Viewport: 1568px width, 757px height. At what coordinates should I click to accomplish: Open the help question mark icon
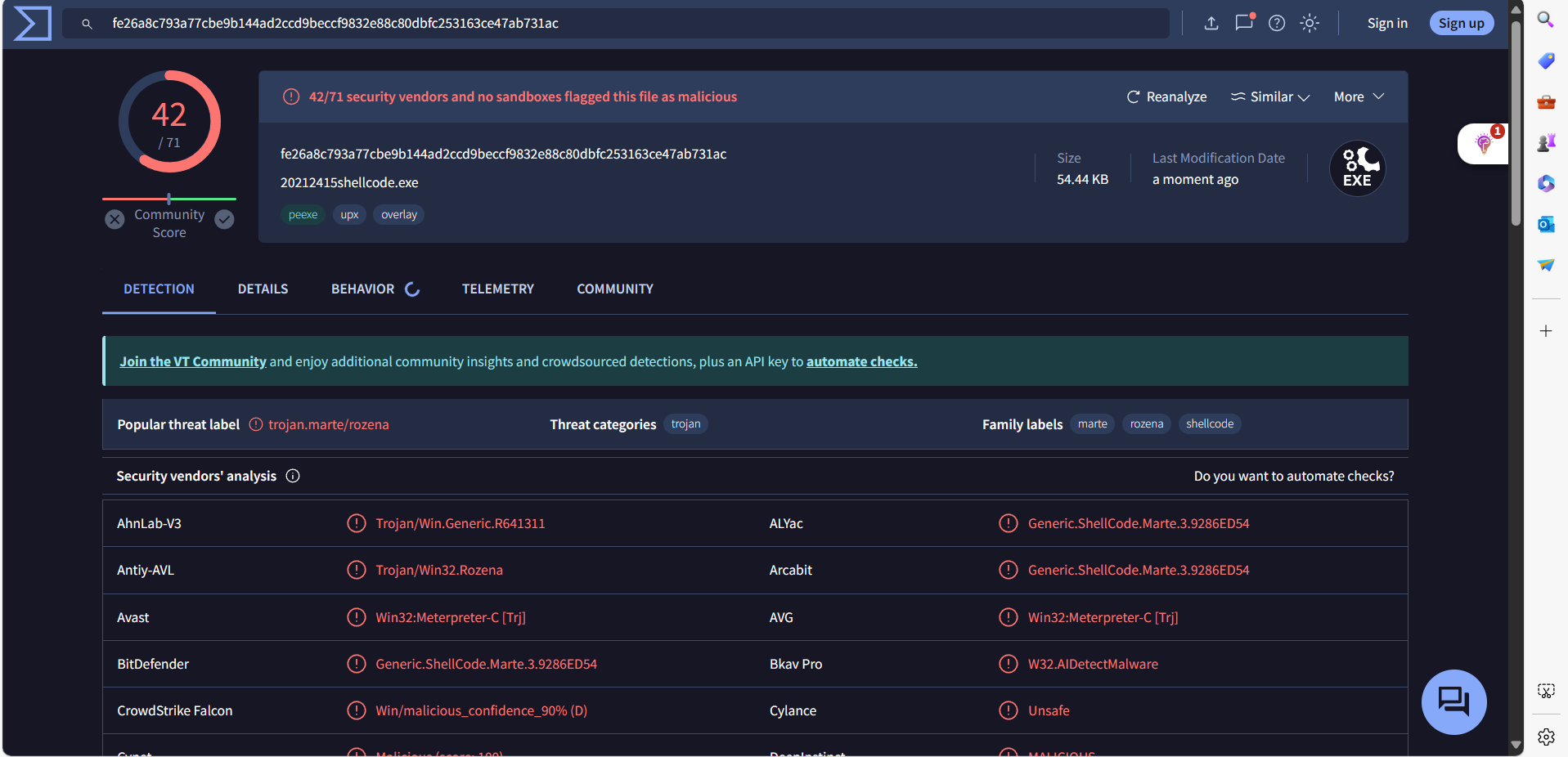[x=1277, y=23]
